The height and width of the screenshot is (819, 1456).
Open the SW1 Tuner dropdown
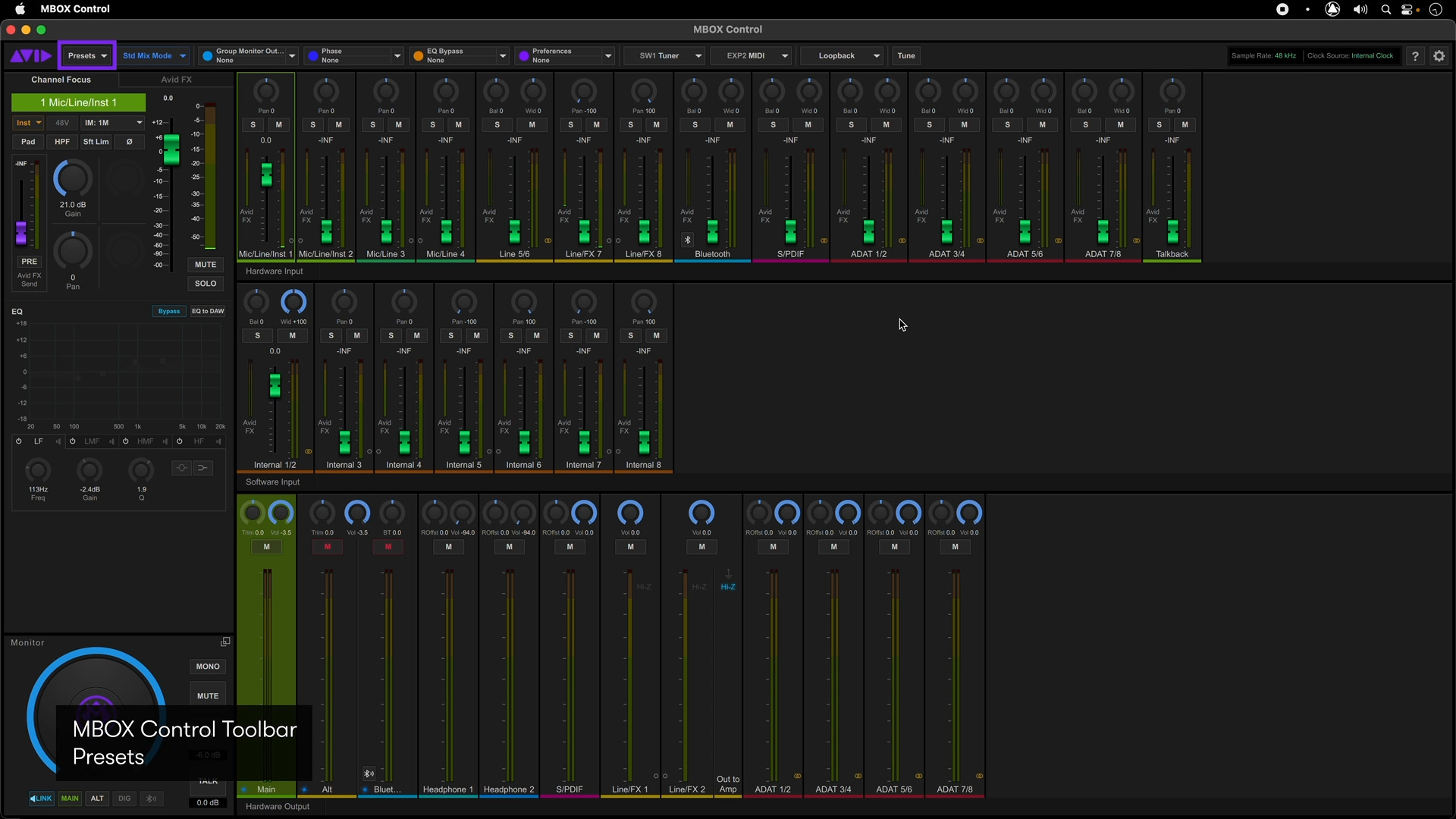click(664, 55)
